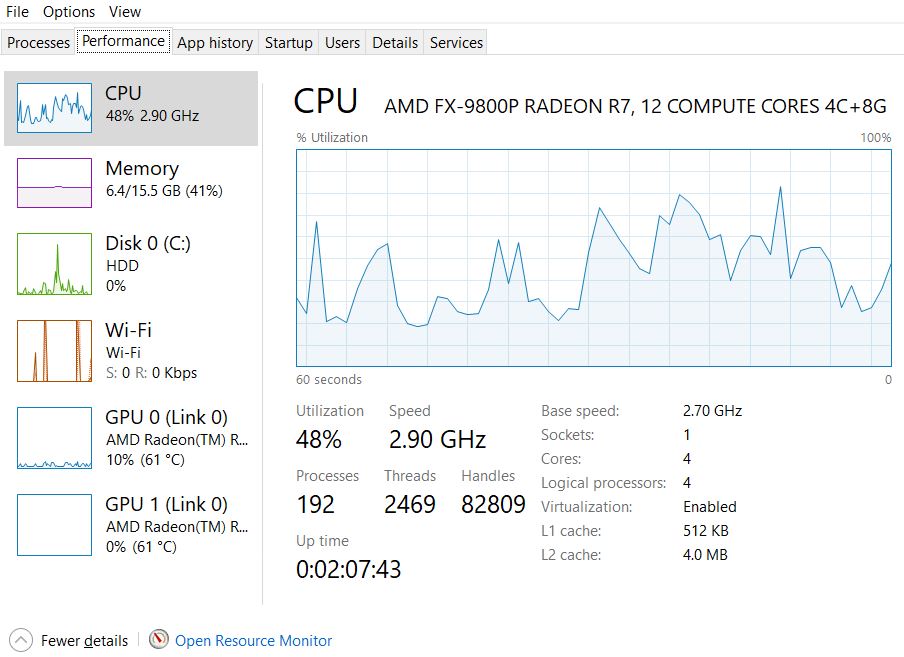Select the Wi-Fi activity graph thumbnail
The height and width of the screenshot is (657, 904).
pyautogui.click(x=54, y=351)
